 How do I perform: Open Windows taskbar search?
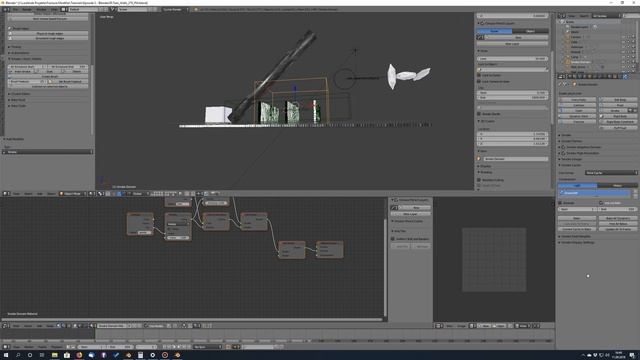[18, 355]
